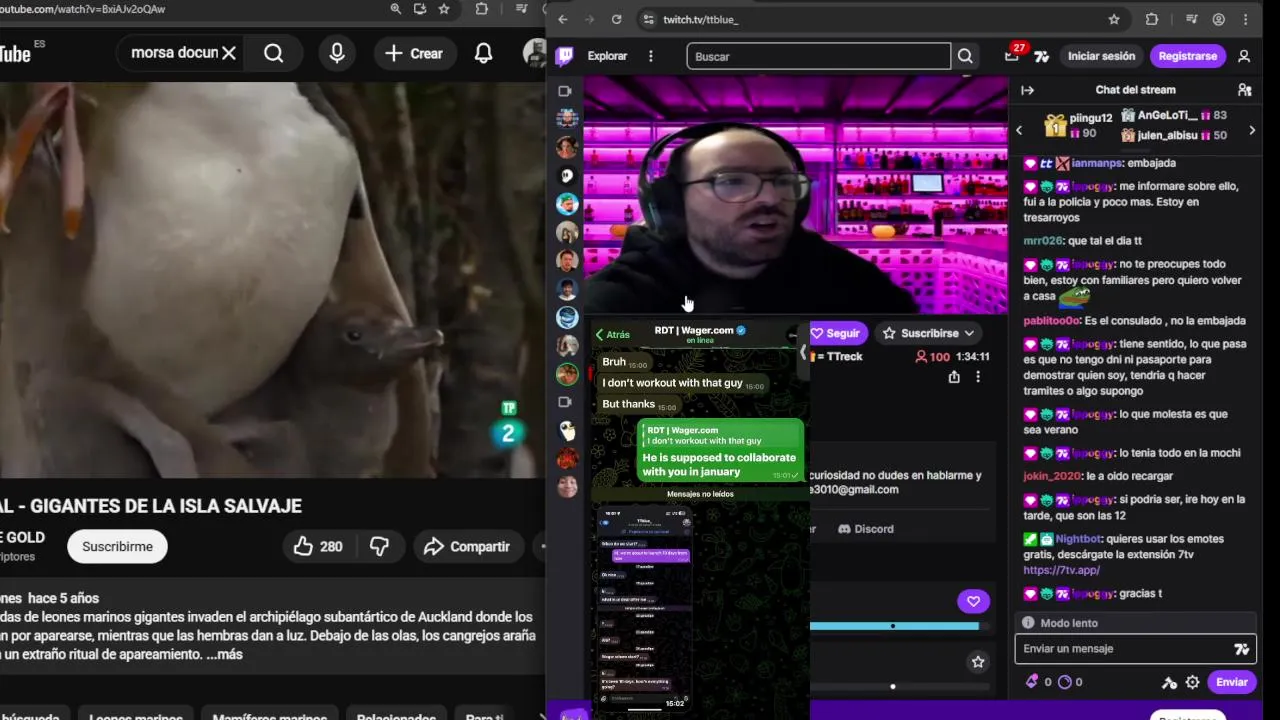Click the YouTube Crear button
The image size is (1280, 720).
[414, 53]
